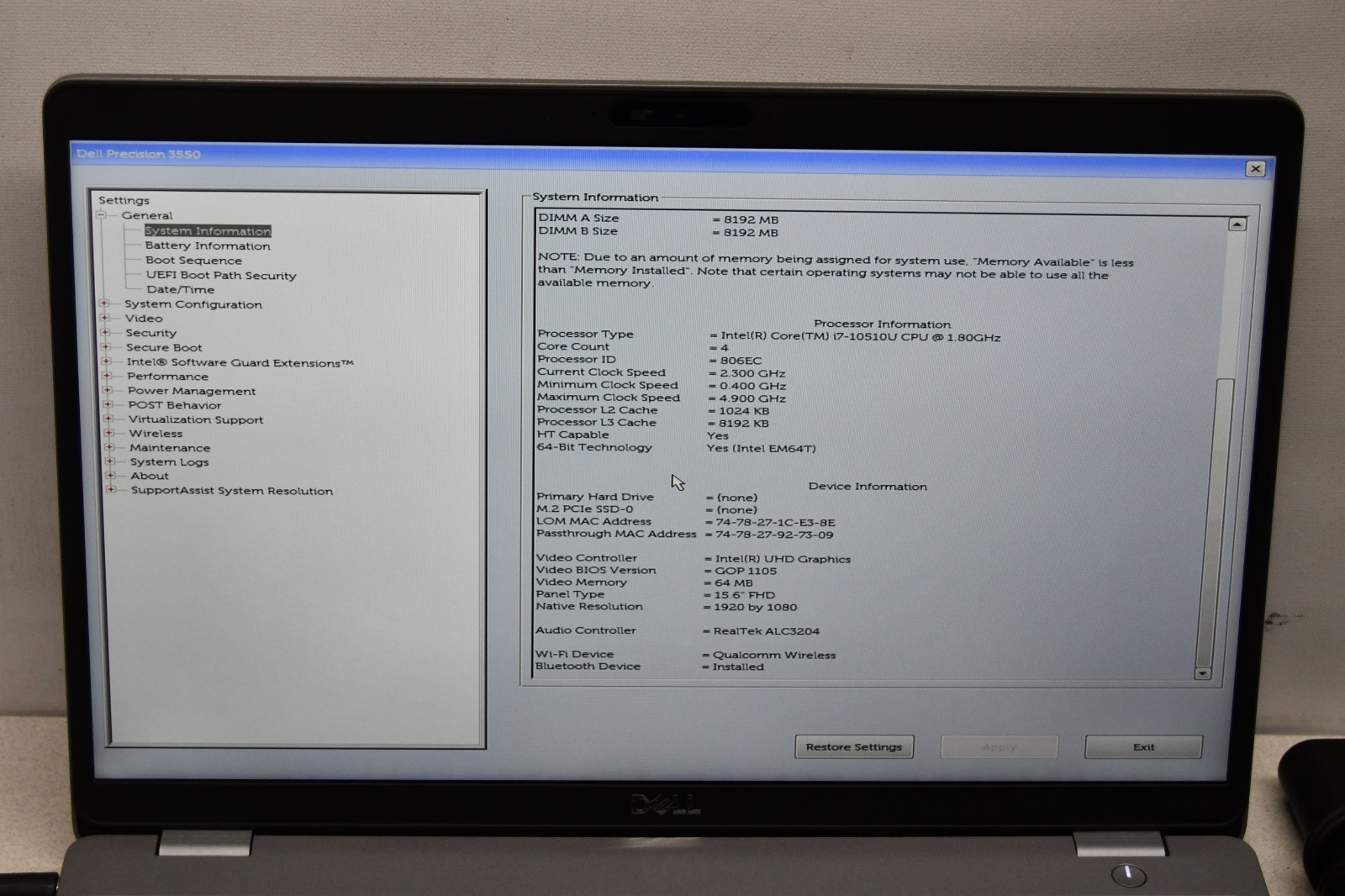Expand the Security settings node
The image size is (1345, 896).
point(105,333)
